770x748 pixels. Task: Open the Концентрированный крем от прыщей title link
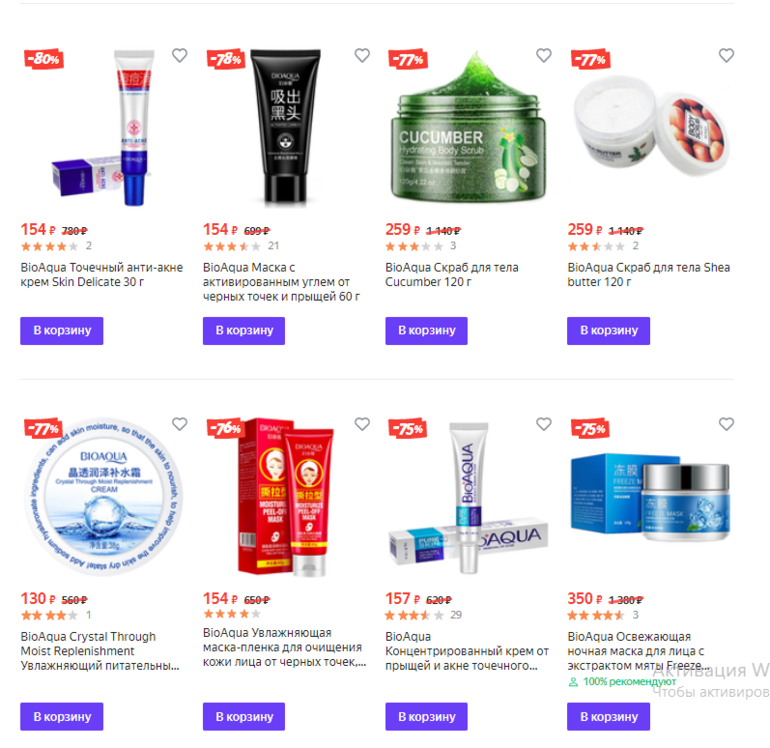(467, 651)
